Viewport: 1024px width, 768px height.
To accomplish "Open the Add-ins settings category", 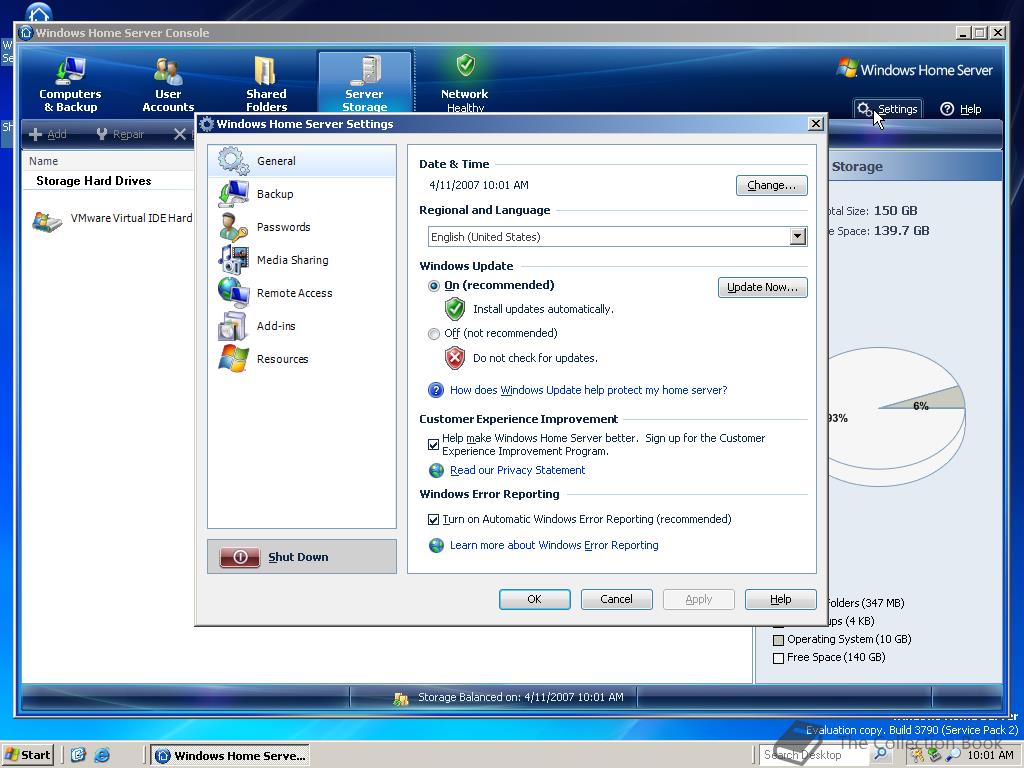I will (x=302, y=326).
